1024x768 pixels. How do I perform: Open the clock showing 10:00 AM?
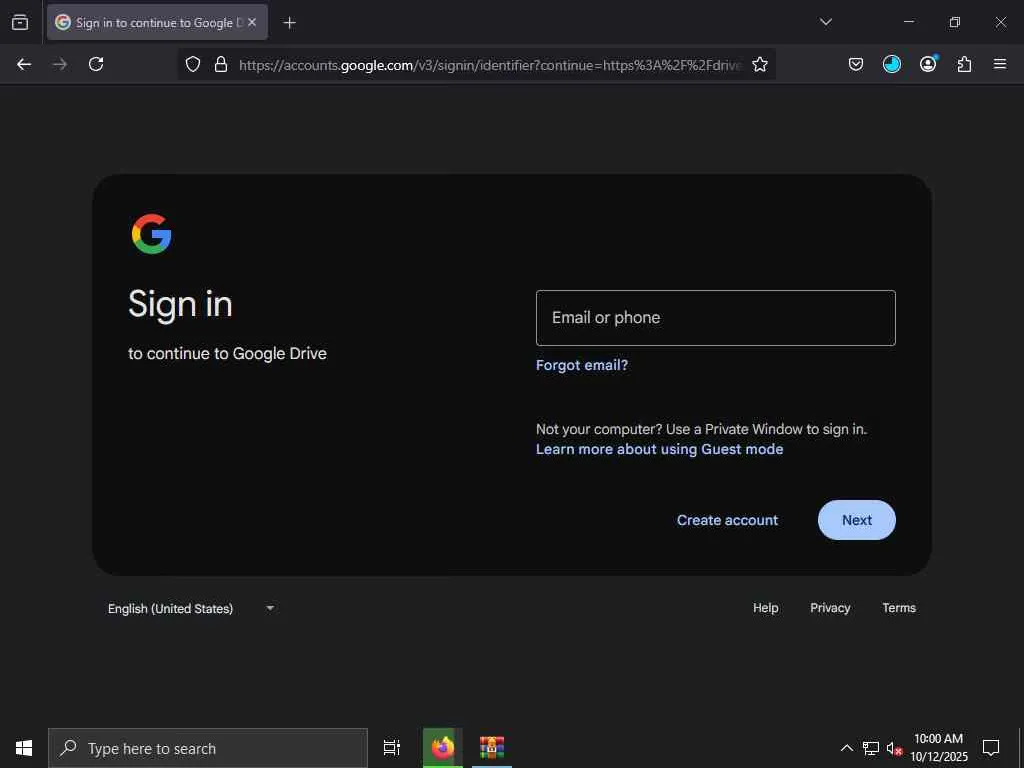point(938,748)
